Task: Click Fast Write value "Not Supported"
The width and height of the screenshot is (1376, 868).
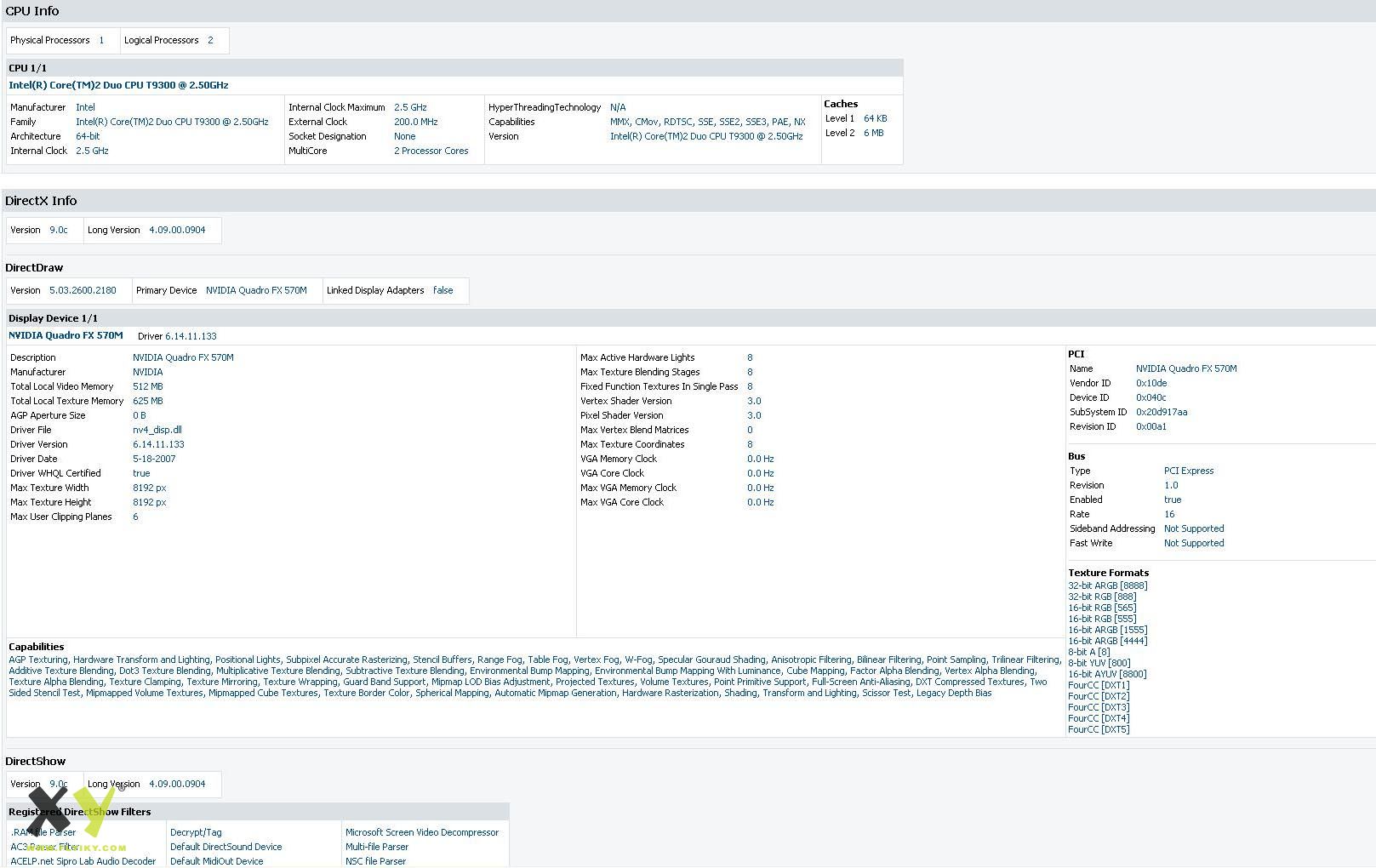Action: pos(1194,543)
